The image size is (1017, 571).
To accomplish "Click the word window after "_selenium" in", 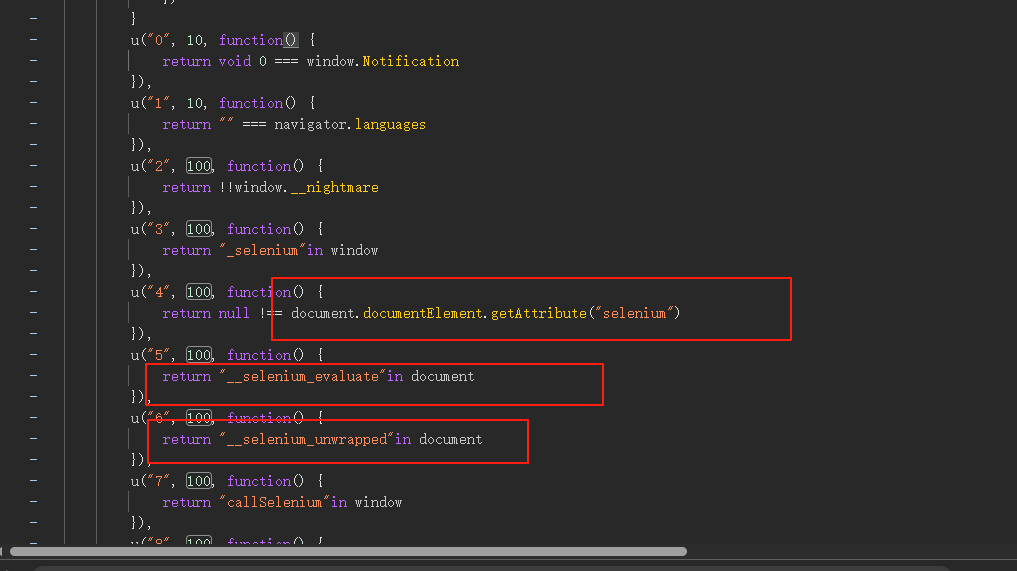I will point(354,250).
